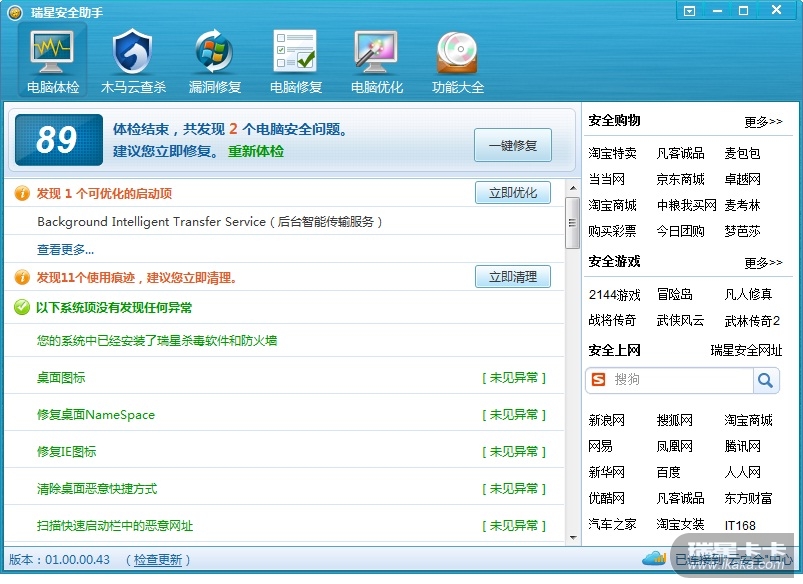The width and height of the screenshot is (803, 584).
Task: Open the 中粮我买网 link
Action: (687, 205)
